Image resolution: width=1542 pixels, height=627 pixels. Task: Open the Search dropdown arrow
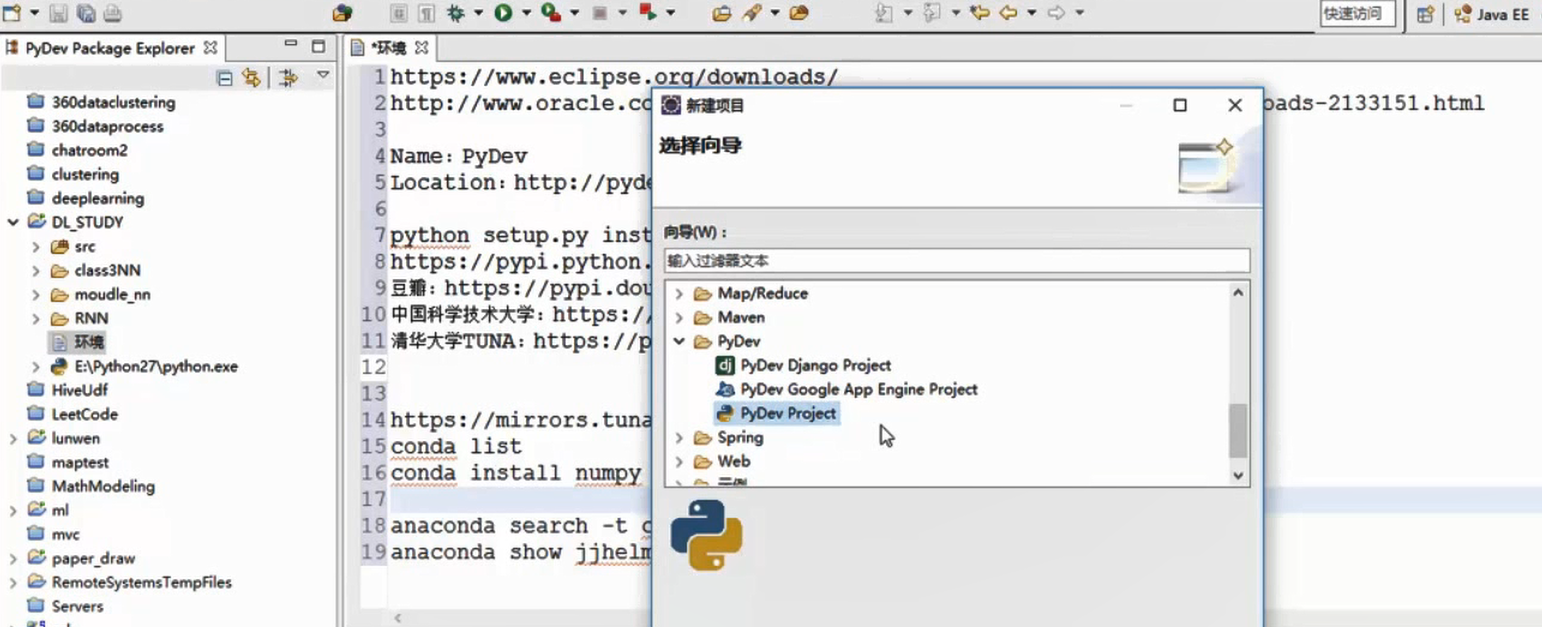point(775,13)
